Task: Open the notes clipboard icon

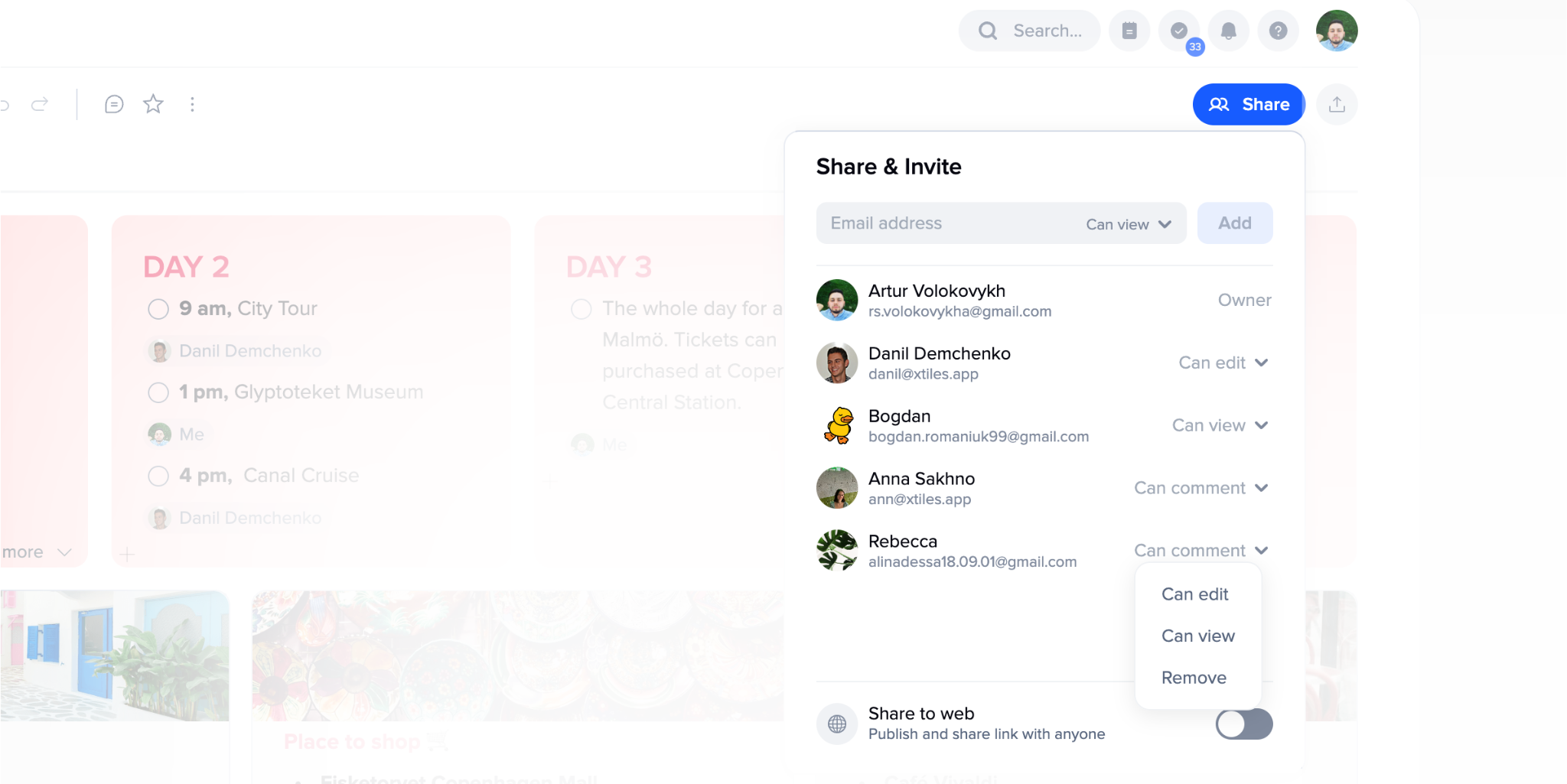Action: [x=1129, y=31]
